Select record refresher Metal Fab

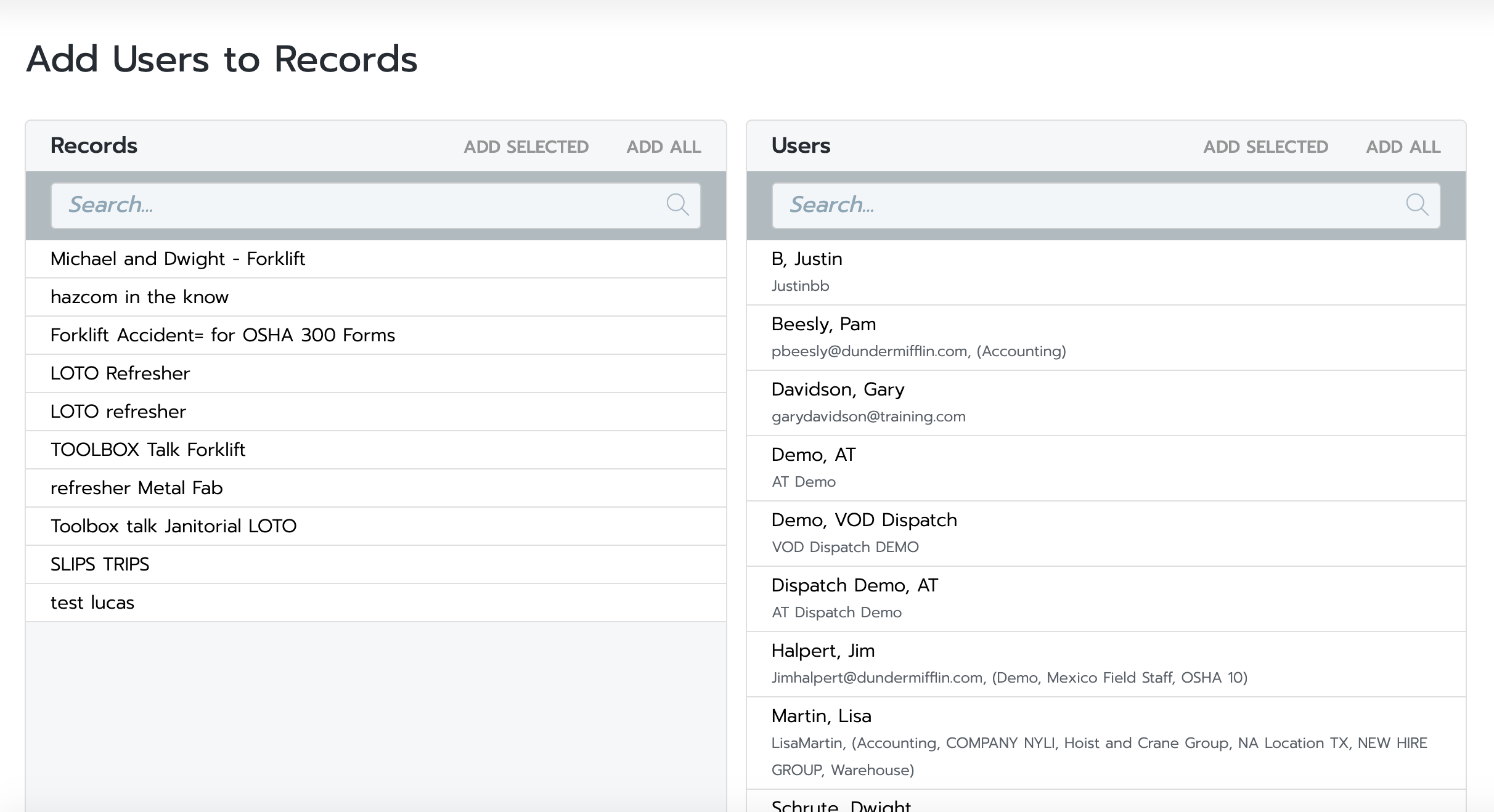[x=376, y=488]
